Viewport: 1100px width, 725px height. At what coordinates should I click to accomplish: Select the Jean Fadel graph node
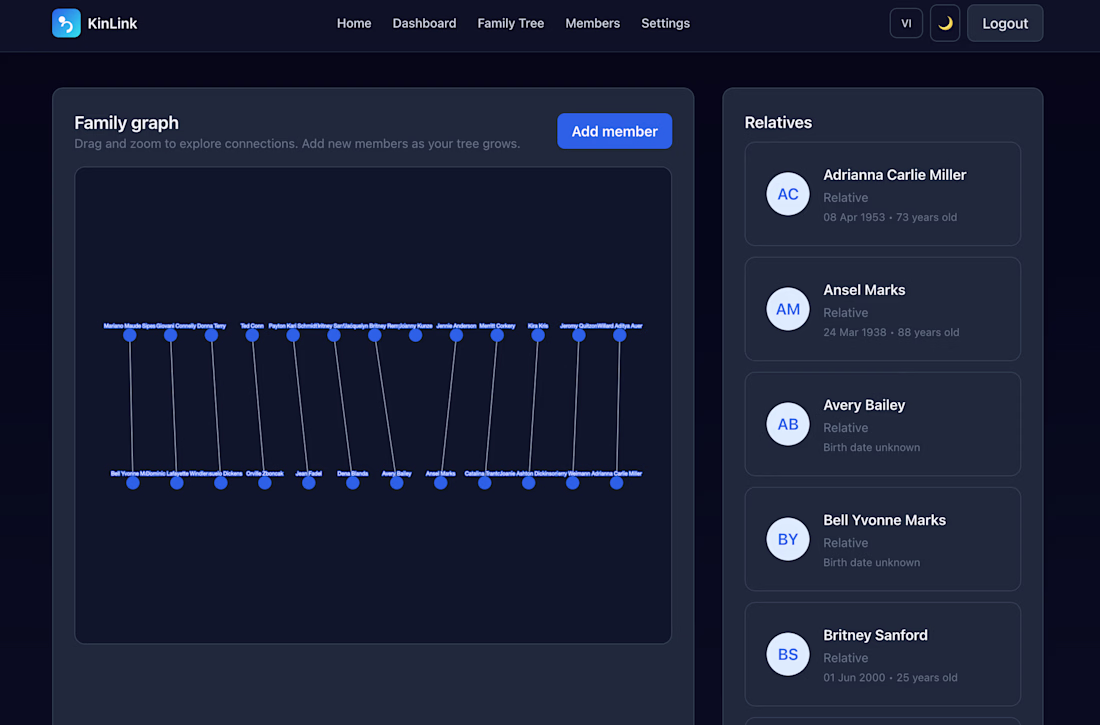point(309,483)
